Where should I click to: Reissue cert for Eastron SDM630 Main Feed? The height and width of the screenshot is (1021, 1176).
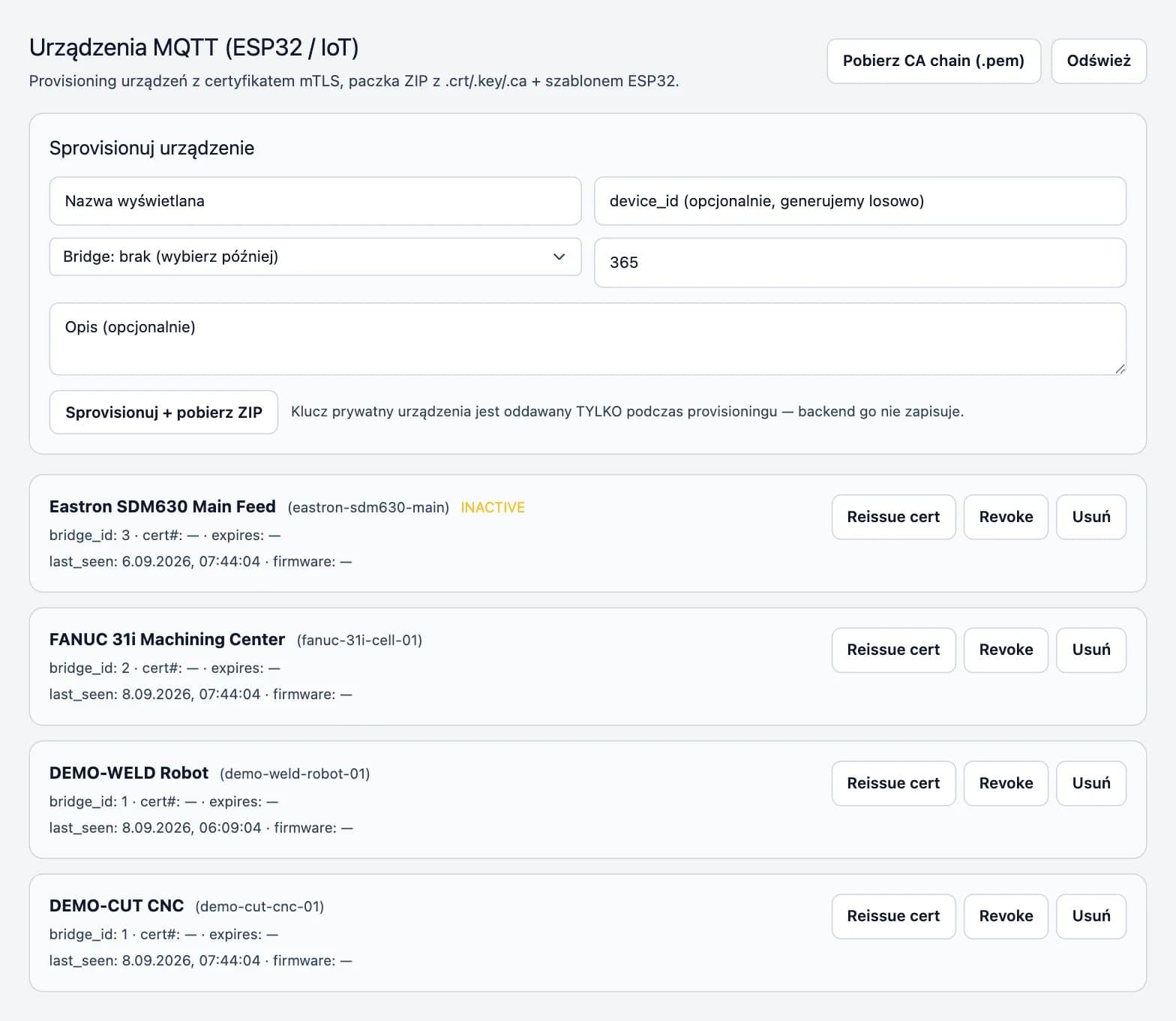(893, 517)
